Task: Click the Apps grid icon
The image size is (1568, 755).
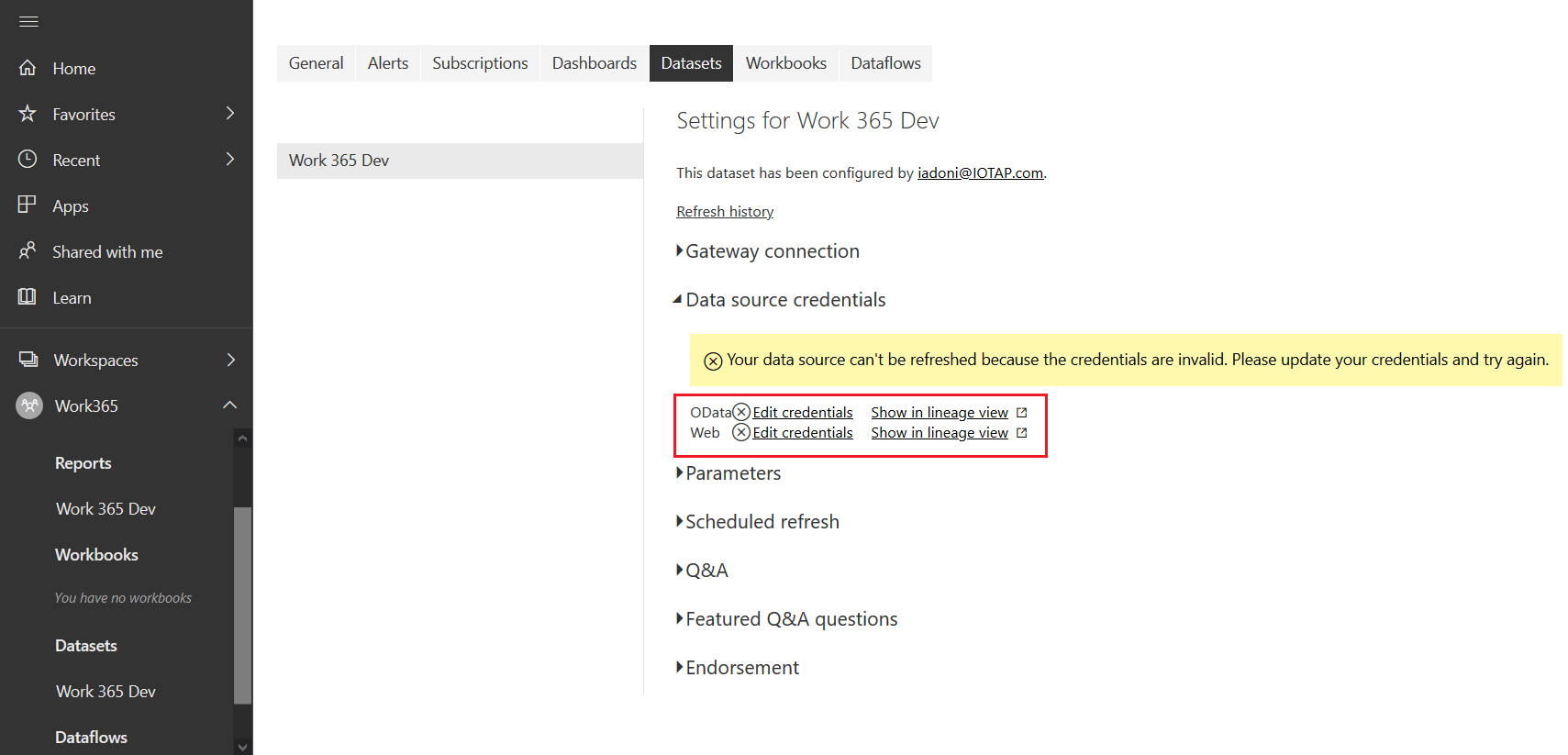Action: tap(28, 205)
